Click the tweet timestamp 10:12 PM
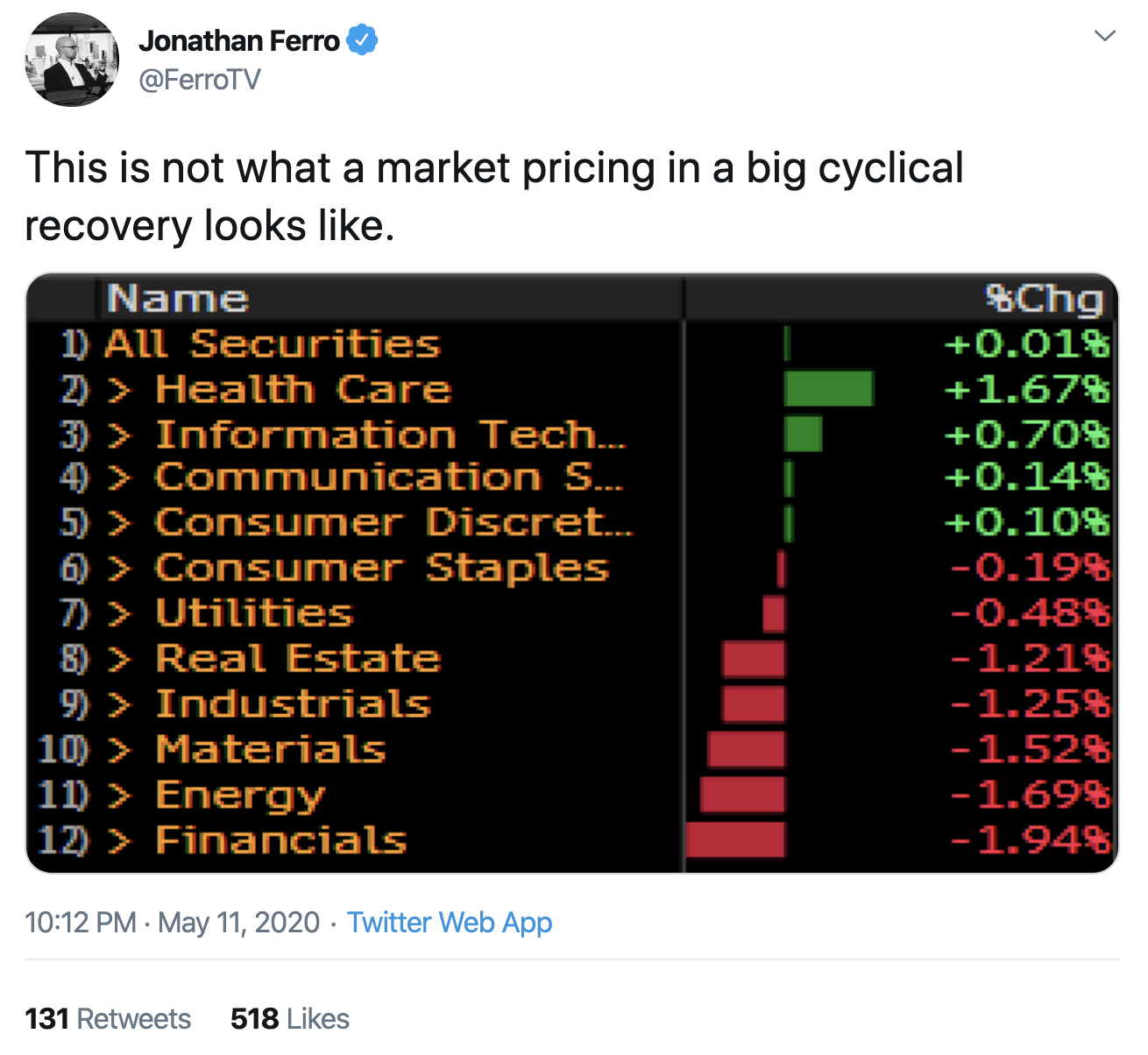Viewport: 1148px width, 1055px height. (x=81, y=923)
